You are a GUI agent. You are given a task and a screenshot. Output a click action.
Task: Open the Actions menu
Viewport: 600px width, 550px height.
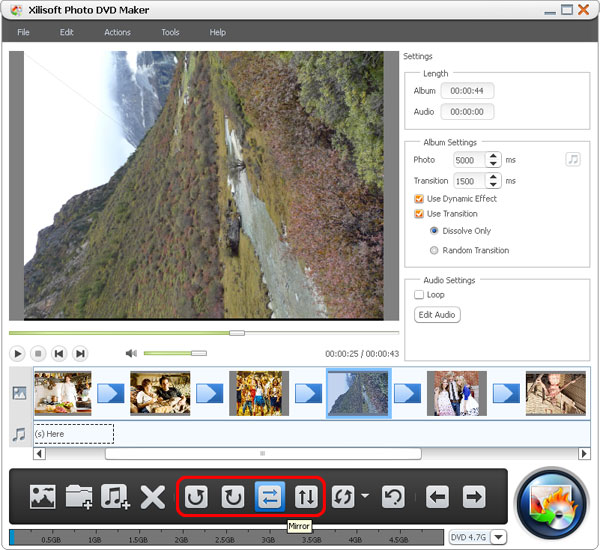[x=117, y=32]
